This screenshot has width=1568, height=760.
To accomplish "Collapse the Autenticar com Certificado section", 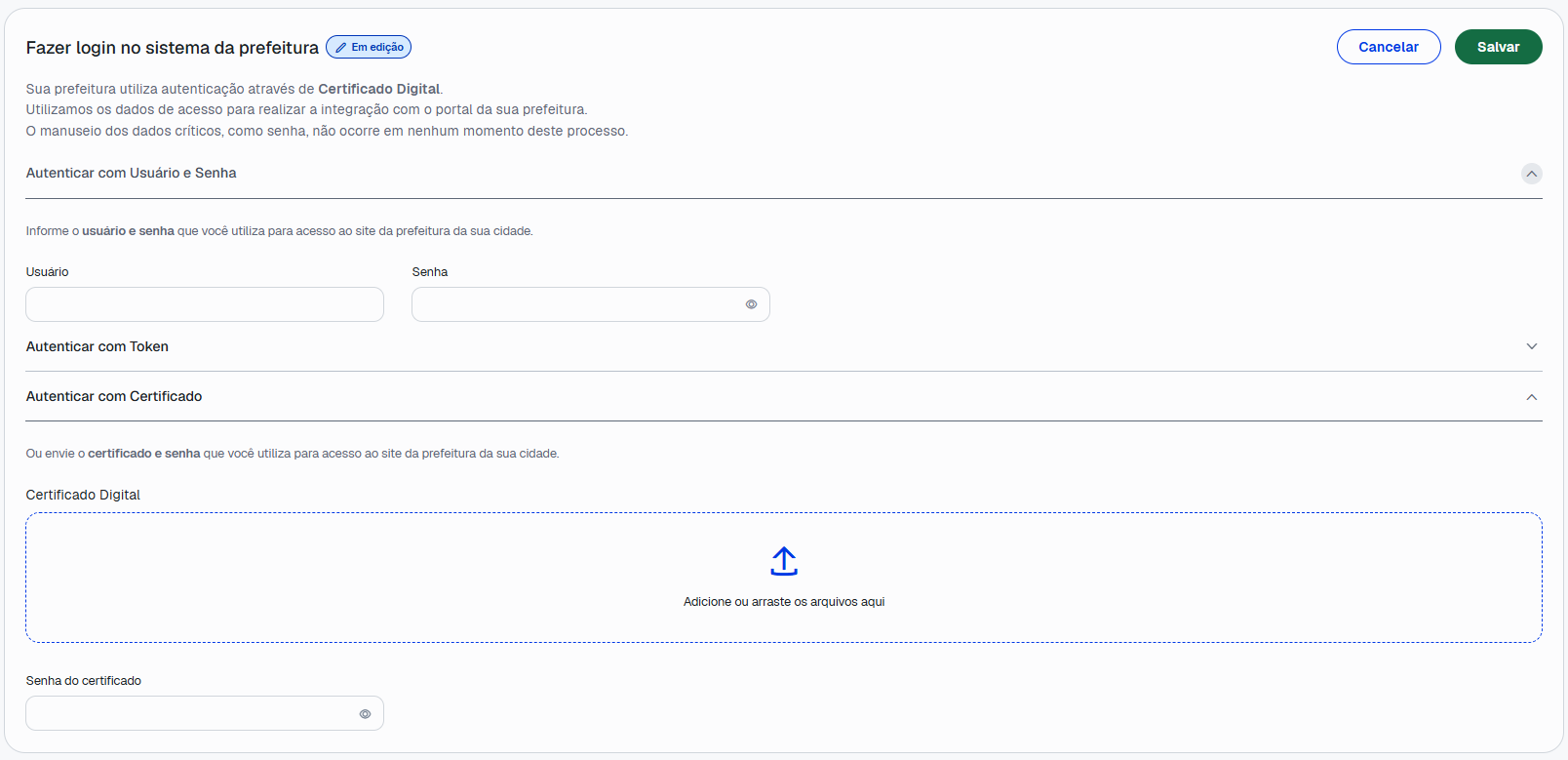I will click(1532, 397).
